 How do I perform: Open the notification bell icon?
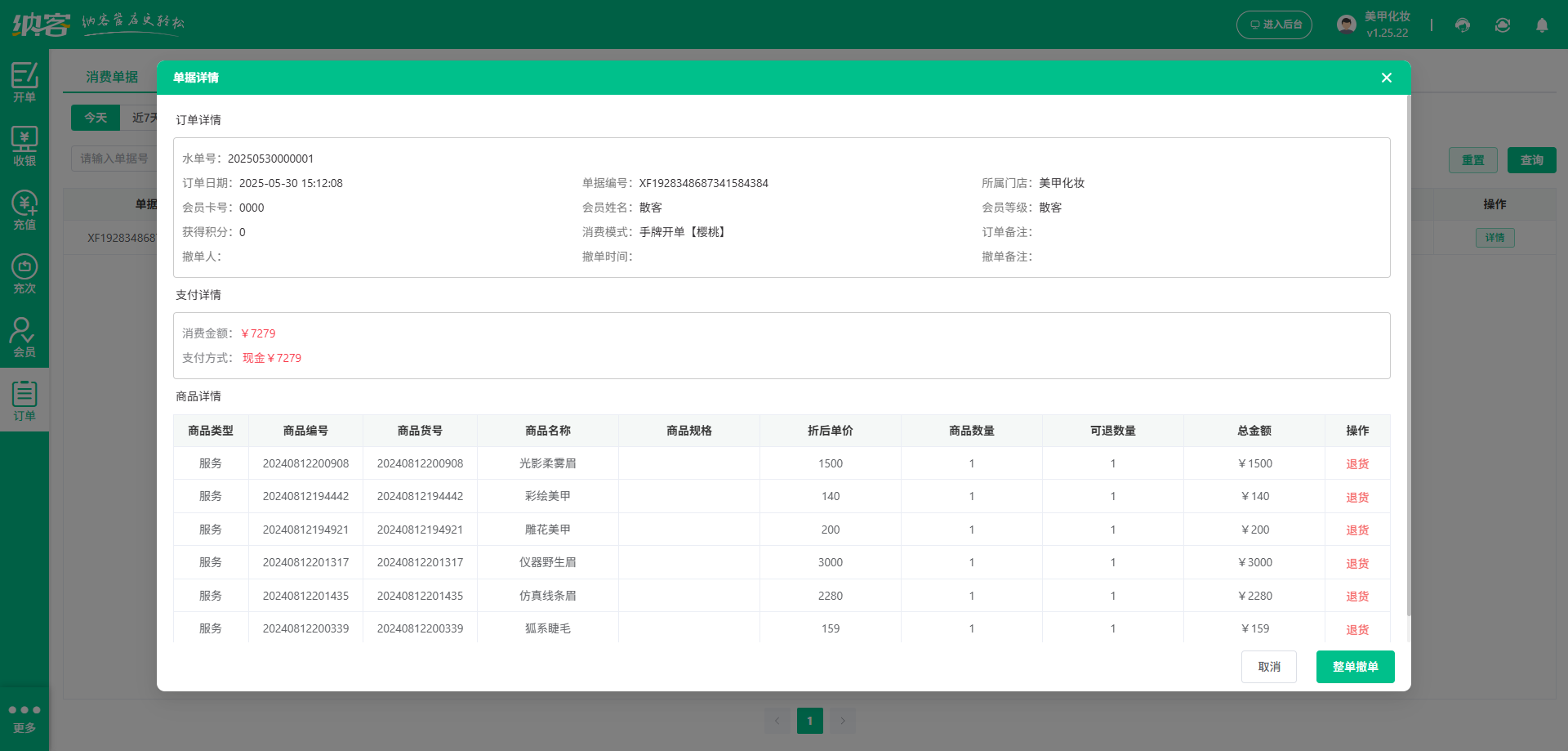[1542, 25]
